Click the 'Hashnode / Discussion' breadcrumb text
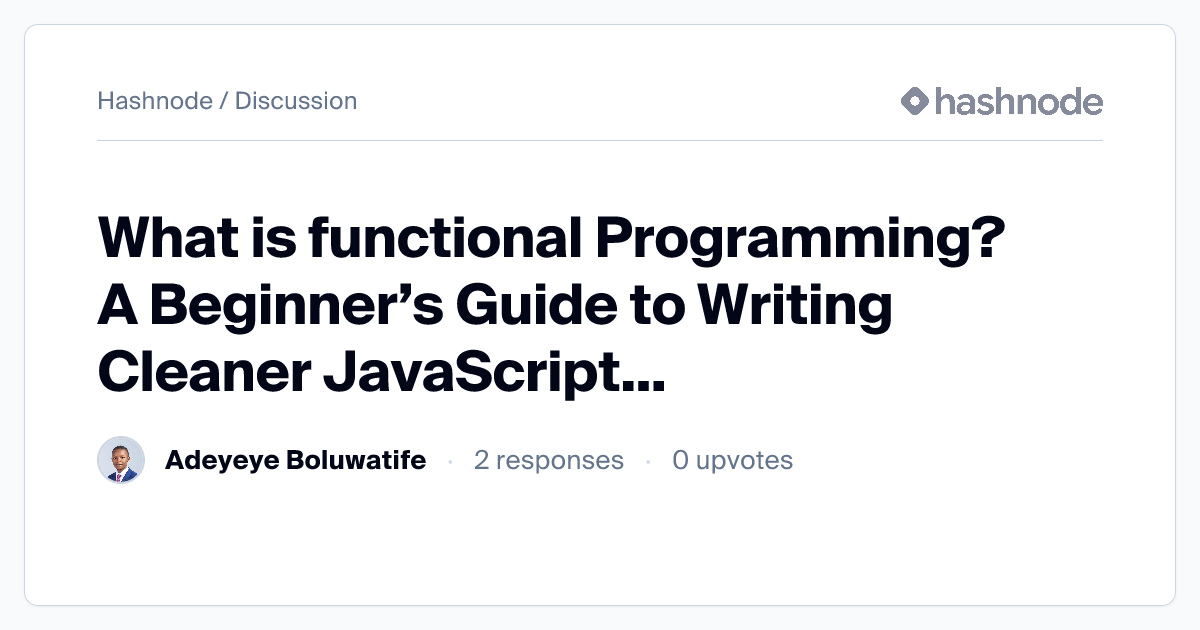Screen dimensions: 1200x630 click(227, 101)
